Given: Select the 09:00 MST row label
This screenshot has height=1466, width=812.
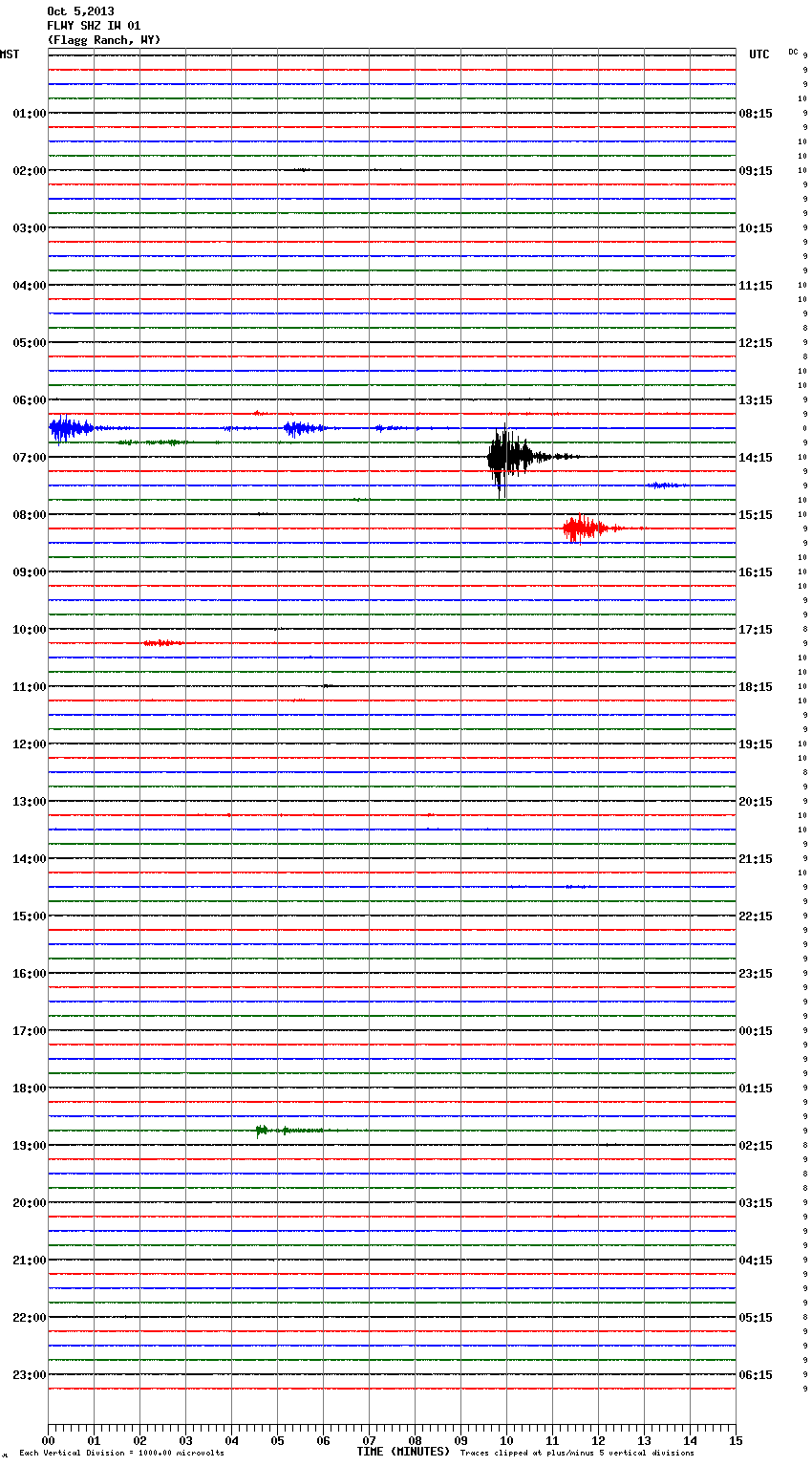Looking at the screenshot, I should pyautogui.click(x=29, y=572).
